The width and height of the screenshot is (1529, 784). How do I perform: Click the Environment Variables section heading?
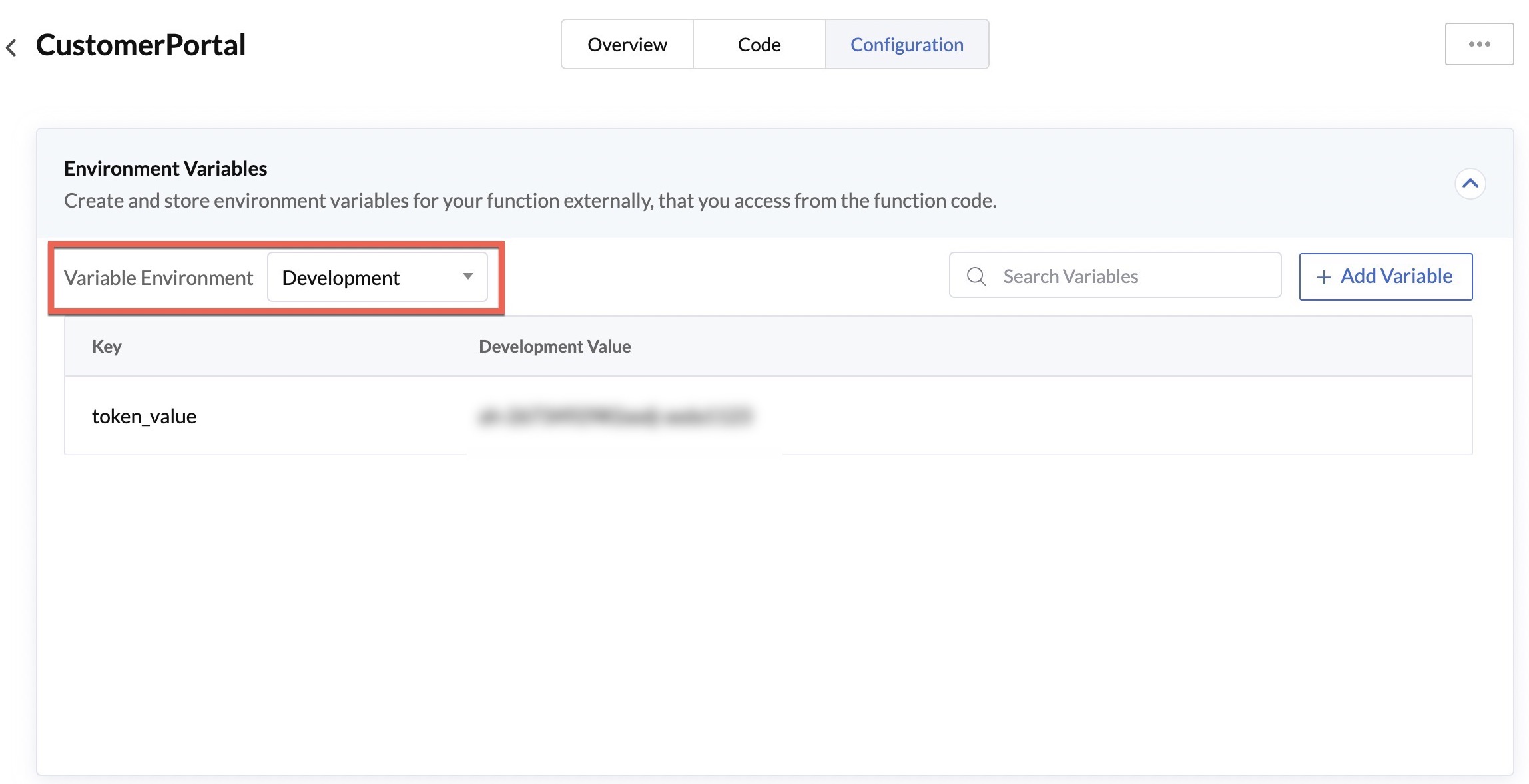(x=165, y=169)
